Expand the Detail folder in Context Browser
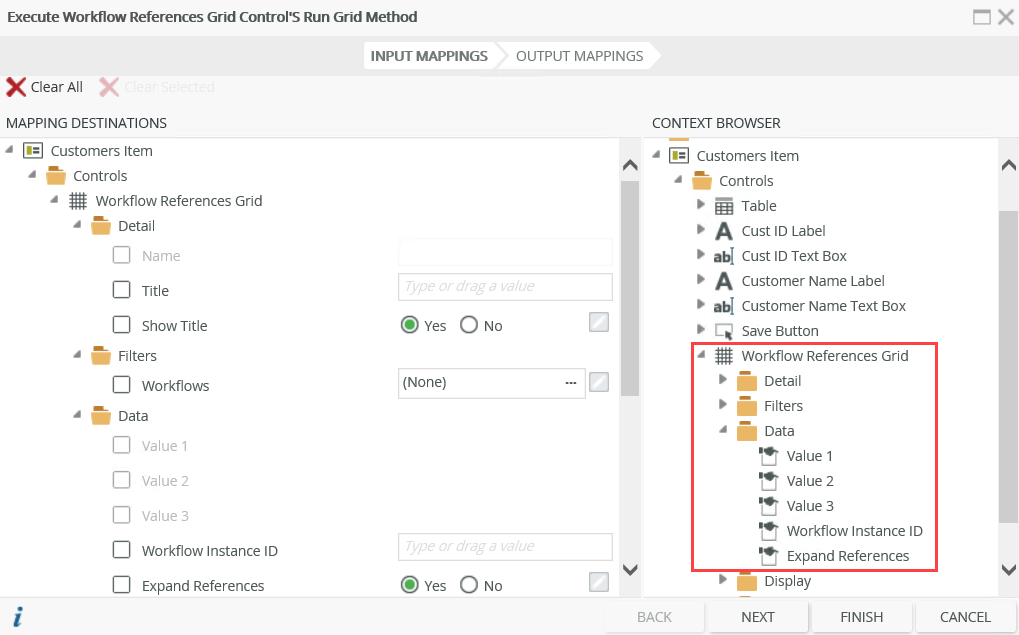Screen dimensions: 1019x635 click(x=724, y=380)
